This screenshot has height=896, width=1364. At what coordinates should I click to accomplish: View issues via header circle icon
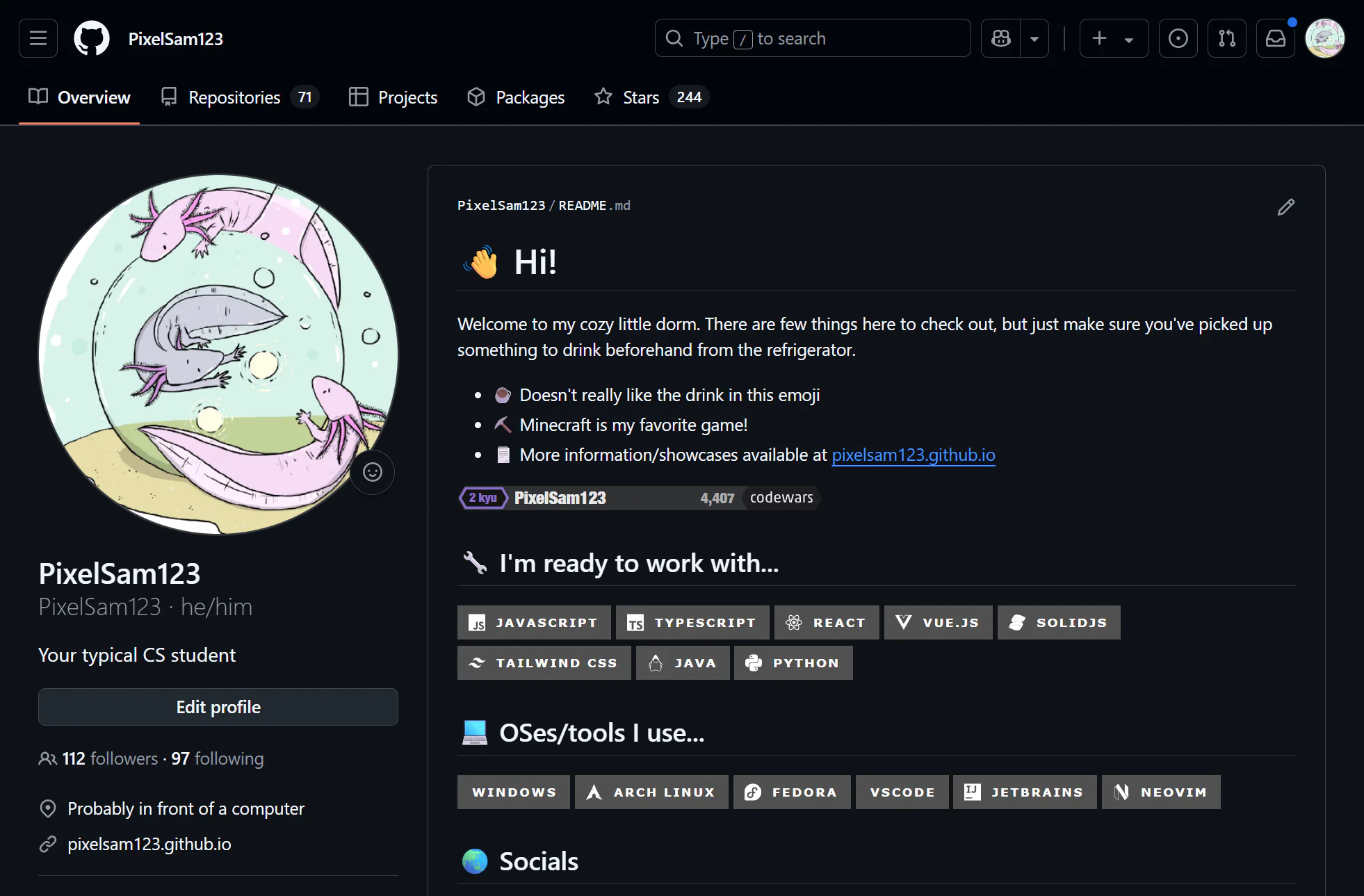pyautogui.click(x=1178, y=38)
